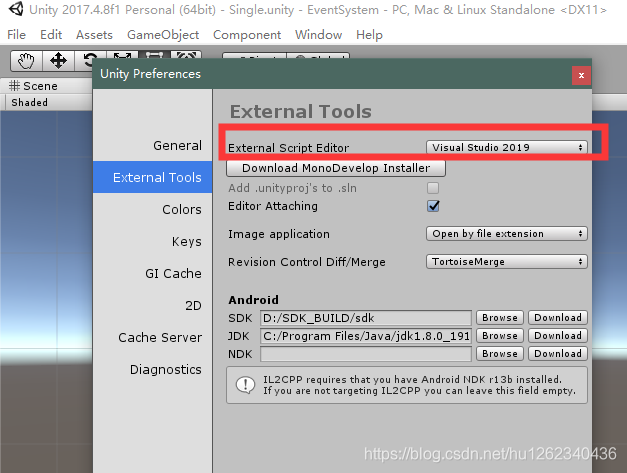Open the Assets menu

click(x=94, y=35)
